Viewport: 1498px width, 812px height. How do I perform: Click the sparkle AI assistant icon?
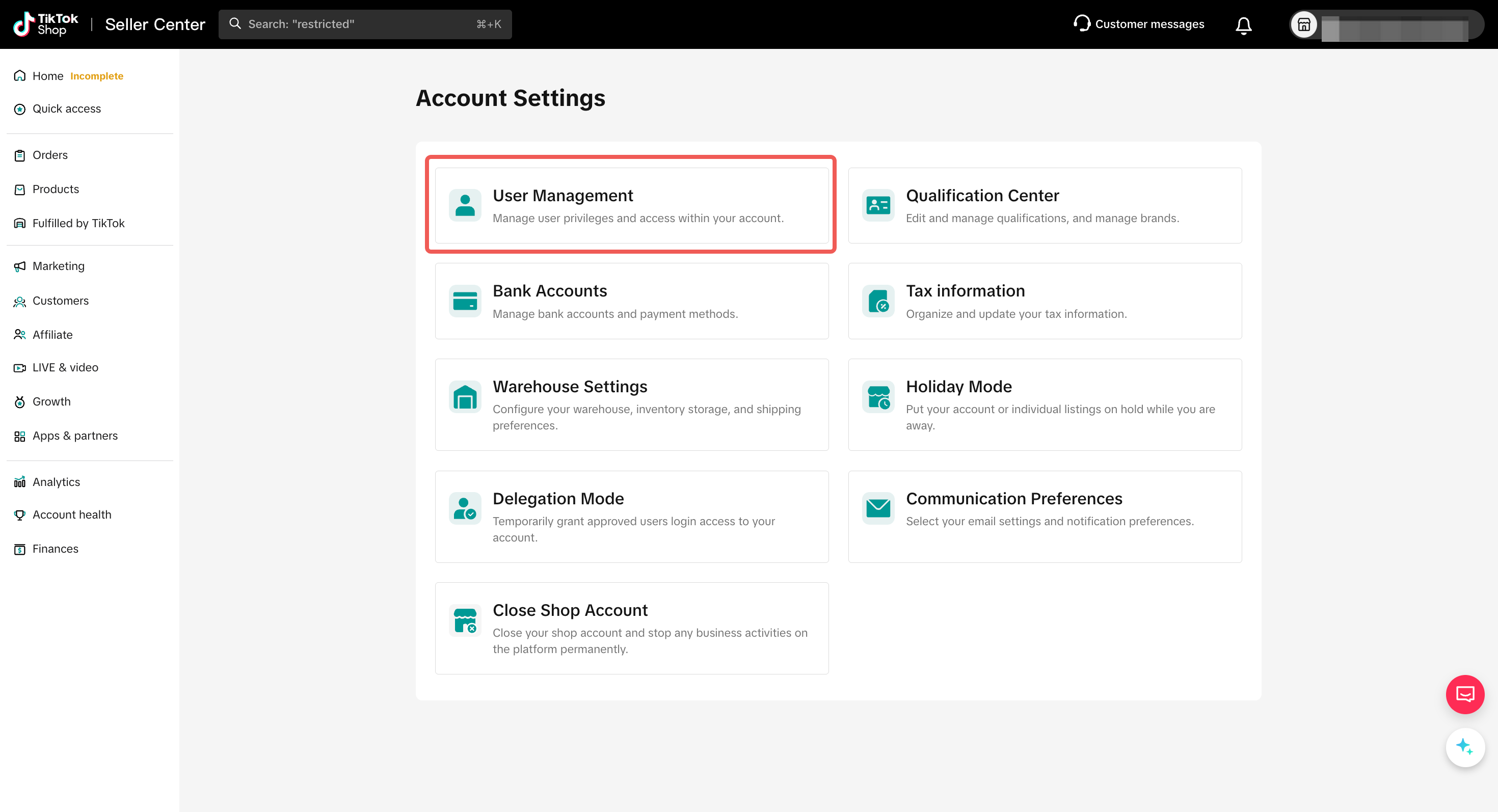coord(1464,747)
